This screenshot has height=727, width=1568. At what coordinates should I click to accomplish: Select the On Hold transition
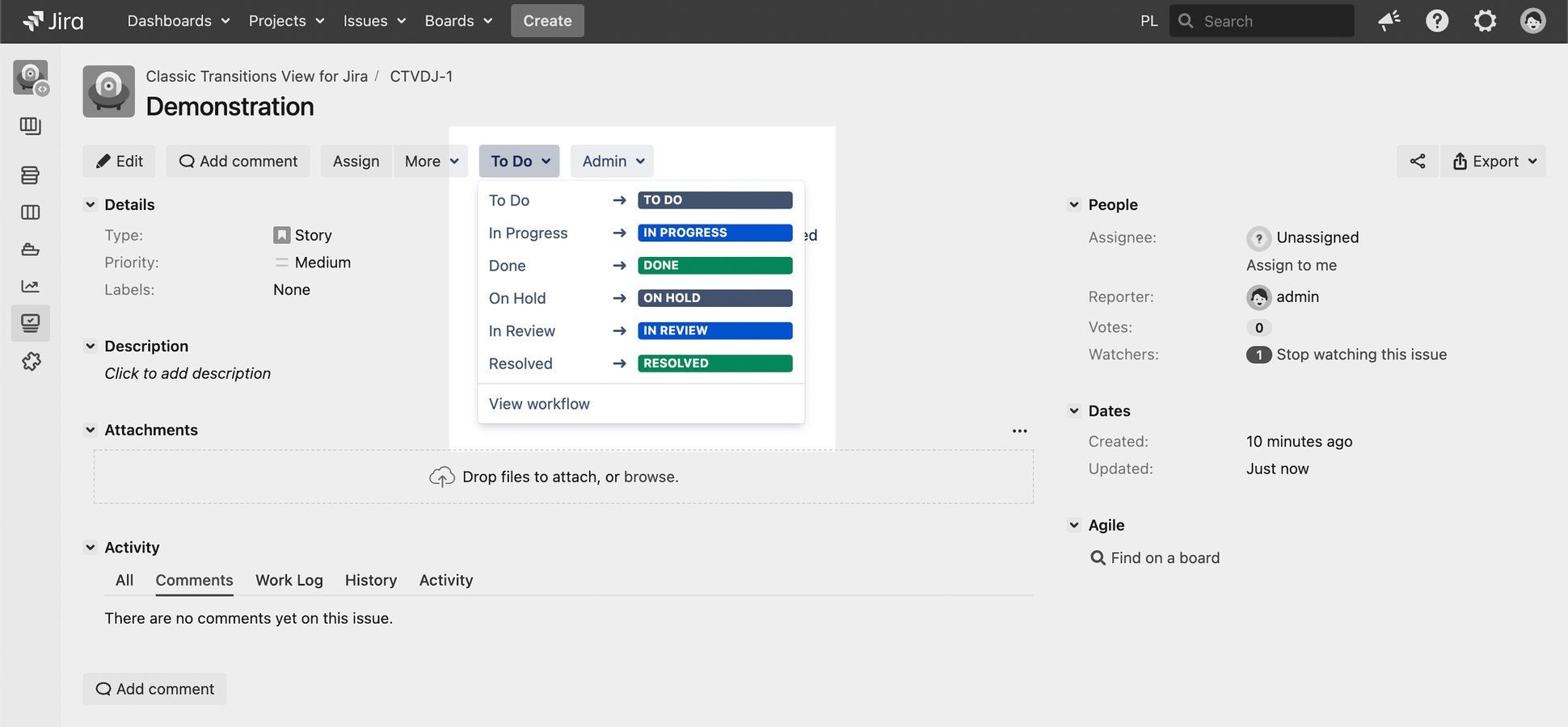pos(641,298)
